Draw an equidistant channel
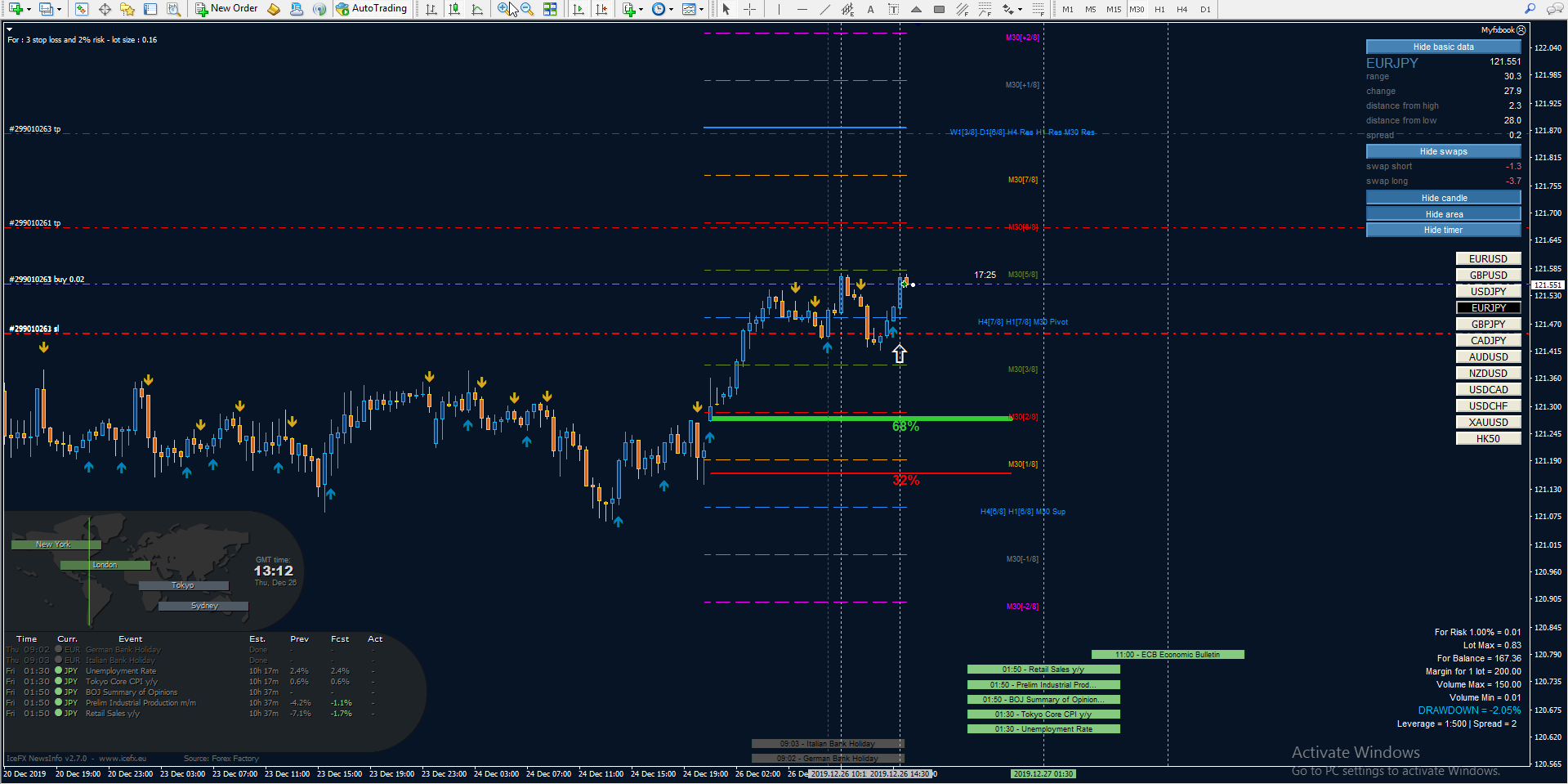 tap(847, 9)
